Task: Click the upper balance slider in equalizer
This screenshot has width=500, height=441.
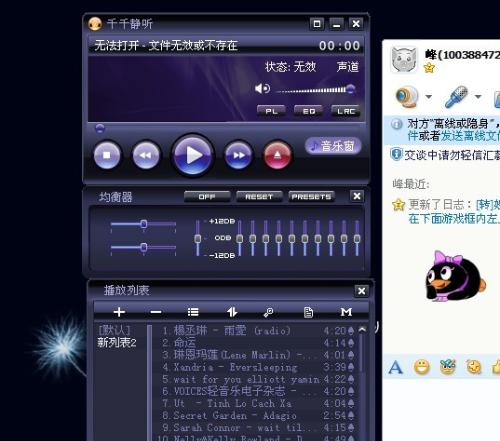Action: (143, 224)
